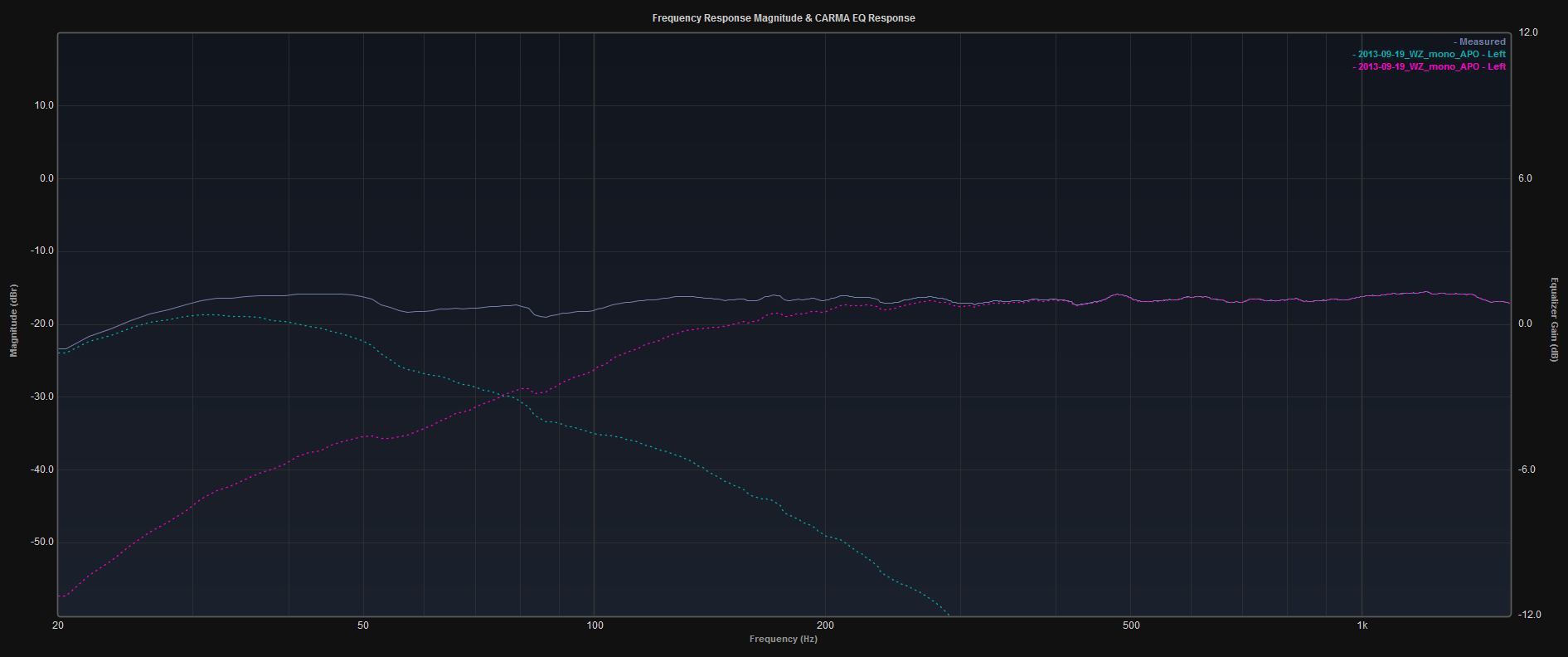This screenshot has width=1568, height=657.
Task: Toggle the magenta WZ_mono_APO Left legend entry
Action: tap(1430, 66)
